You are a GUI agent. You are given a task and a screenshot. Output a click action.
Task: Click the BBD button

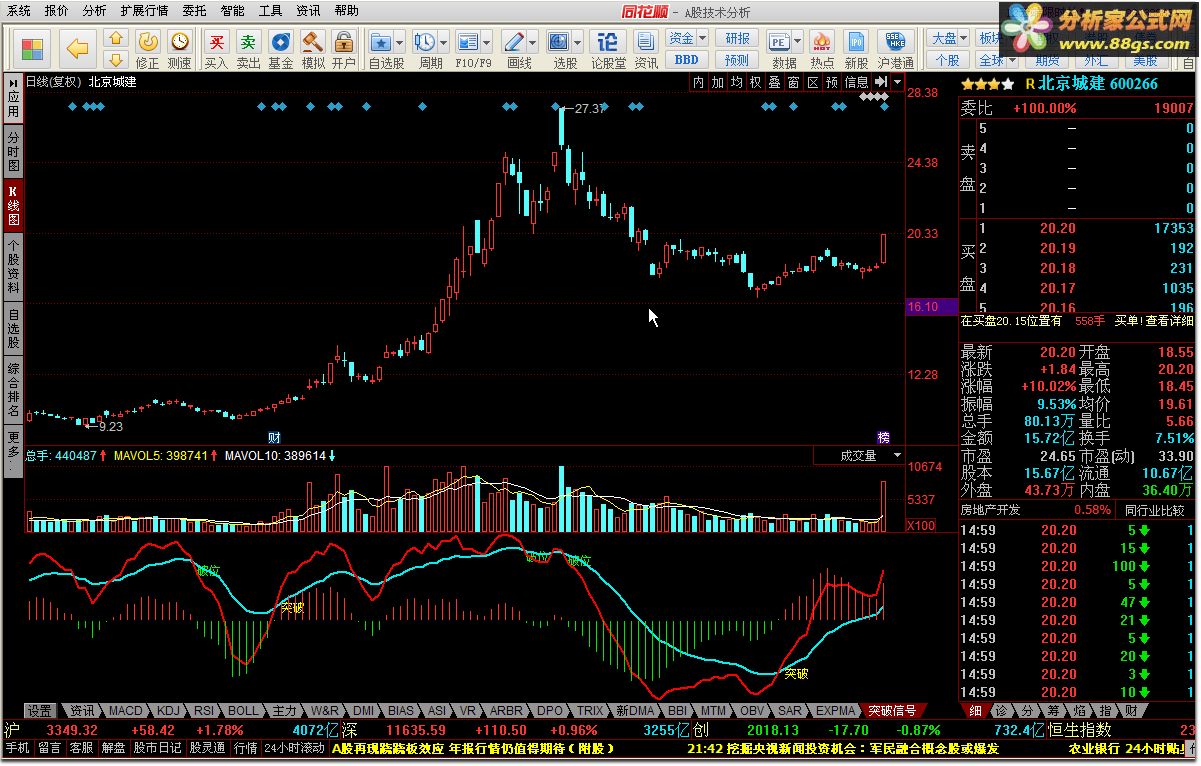(x=686, y=59)
